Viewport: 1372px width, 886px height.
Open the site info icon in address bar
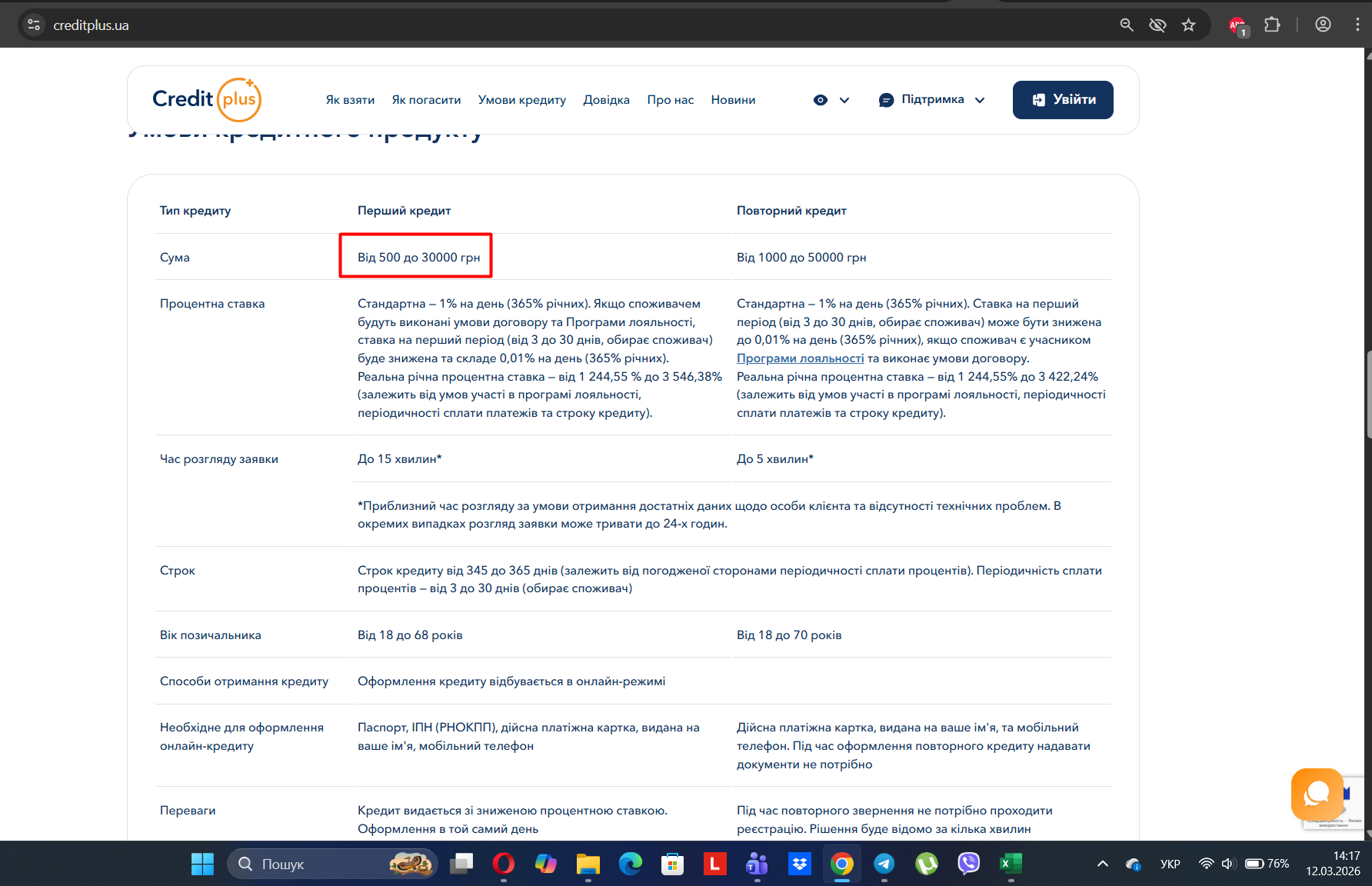(34, 25)
